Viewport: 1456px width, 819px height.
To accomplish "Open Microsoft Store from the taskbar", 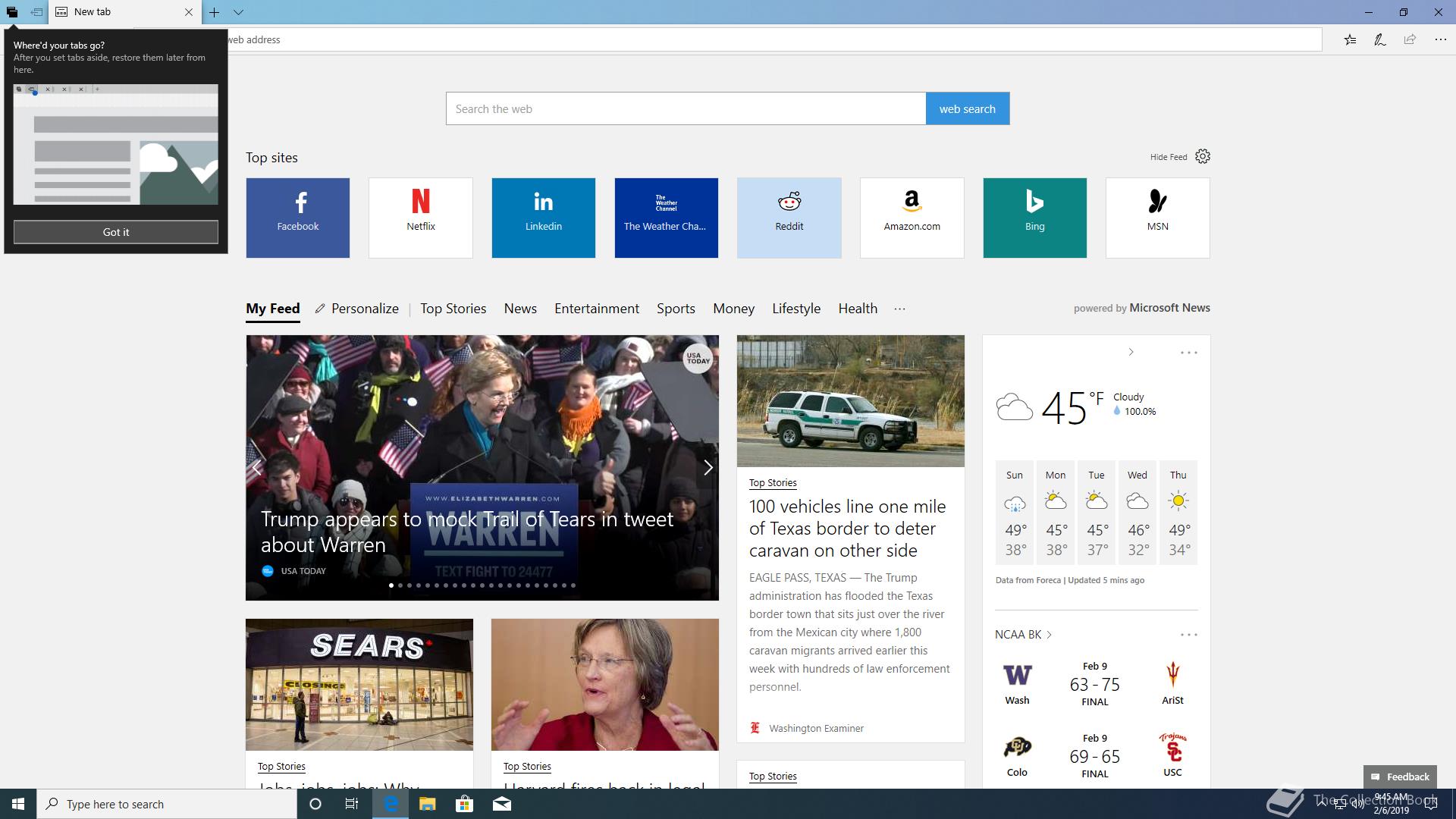I will [x=464, y=804].
